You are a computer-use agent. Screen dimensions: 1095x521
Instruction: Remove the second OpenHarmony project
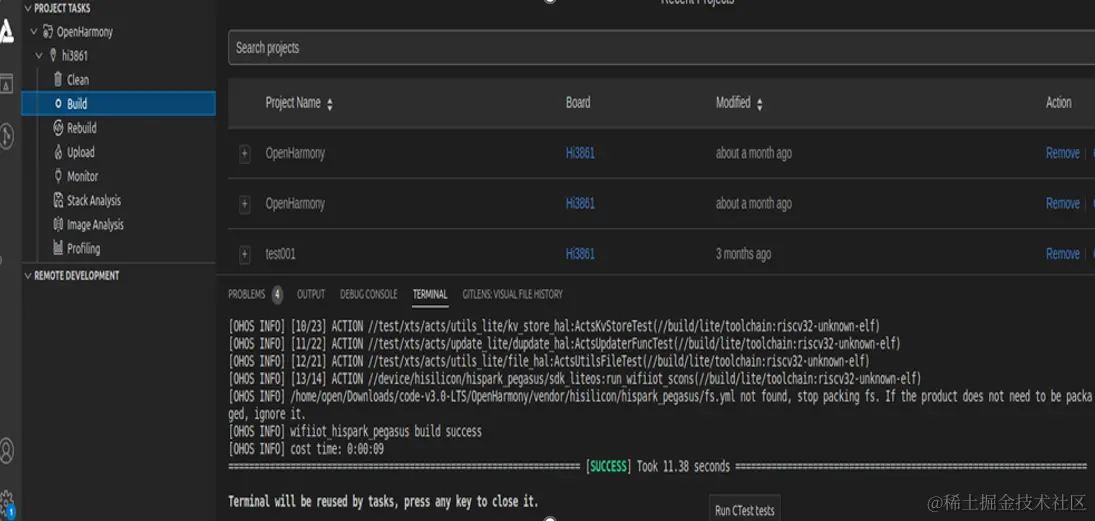click(x=1063, y=203)
